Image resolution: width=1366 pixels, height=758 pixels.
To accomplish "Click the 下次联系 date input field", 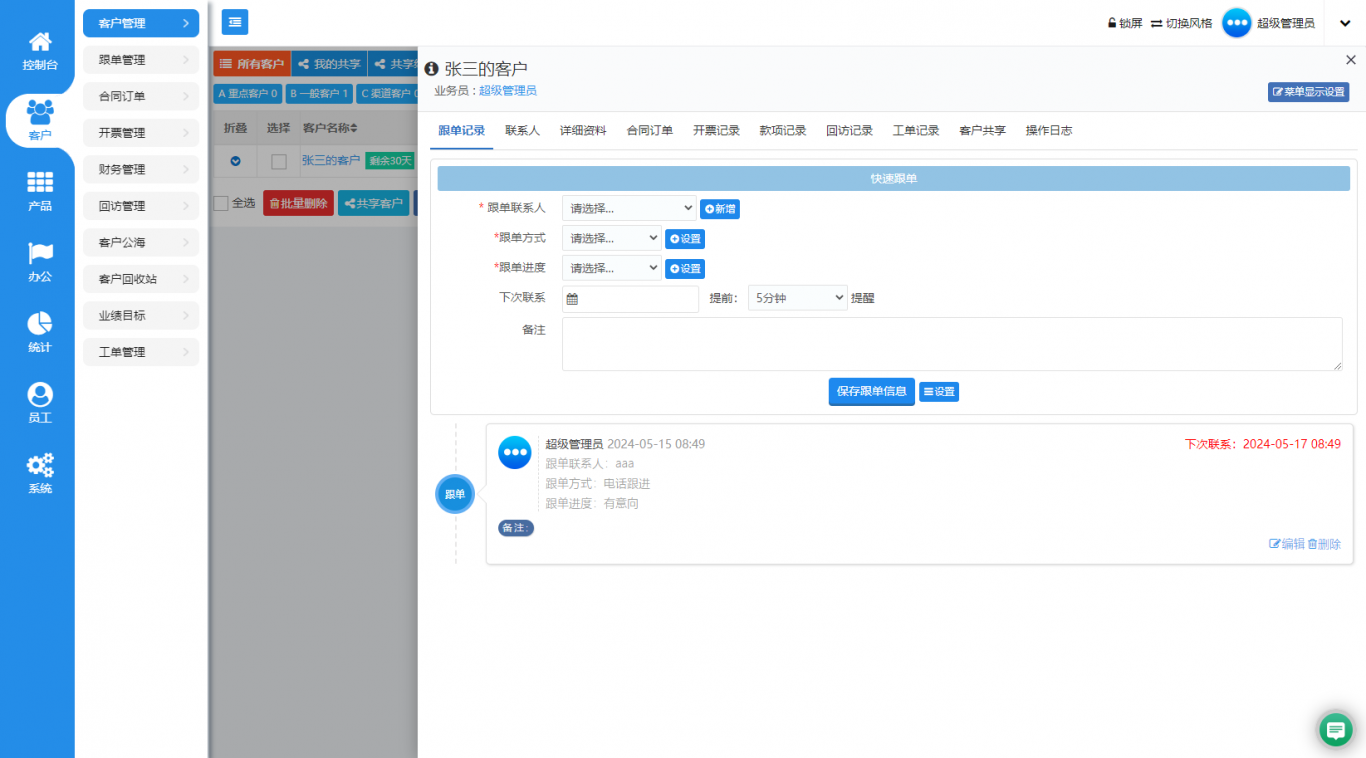I will coord(637,298).
